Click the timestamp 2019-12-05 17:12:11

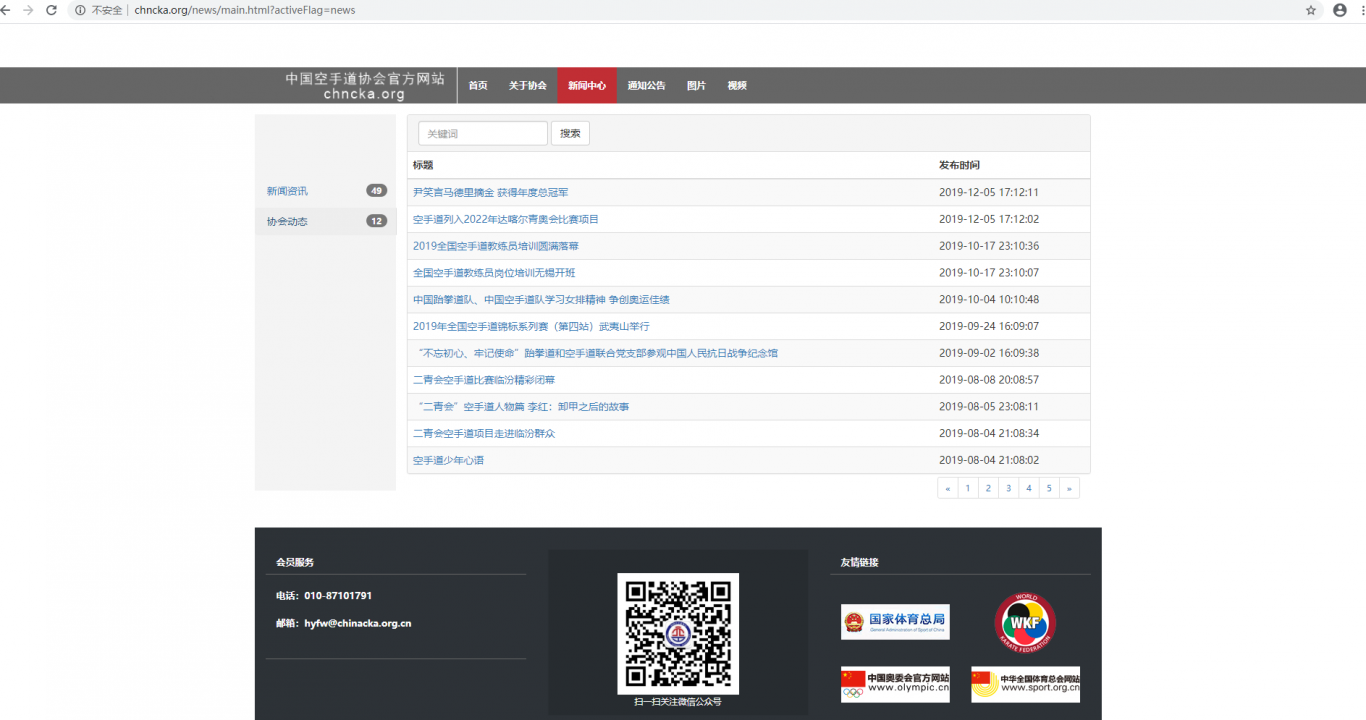(989, 192)
